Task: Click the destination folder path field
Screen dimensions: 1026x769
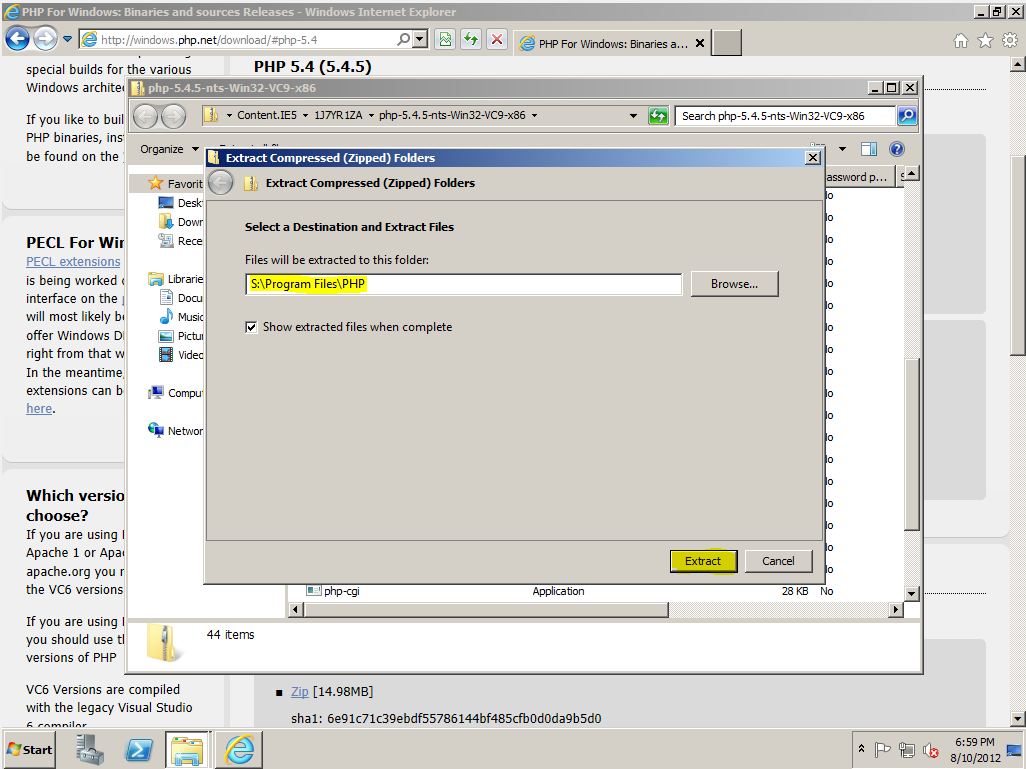Action: point(463,284)
